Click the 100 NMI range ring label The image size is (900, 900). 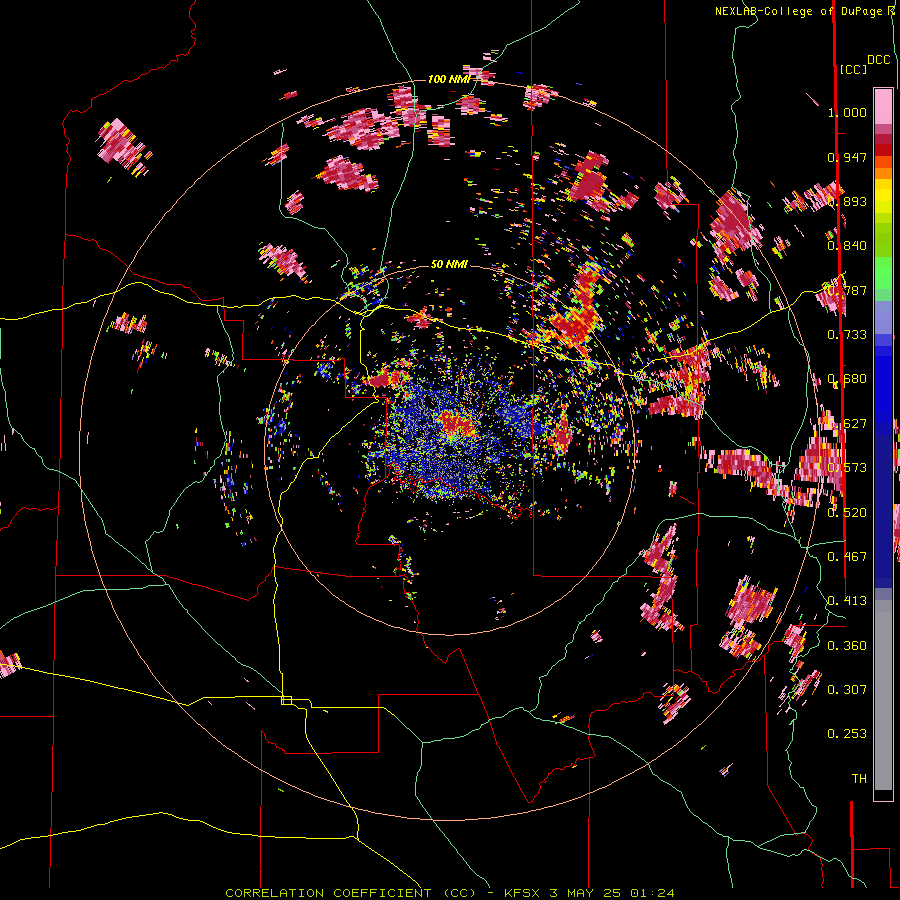click(449, 79)
